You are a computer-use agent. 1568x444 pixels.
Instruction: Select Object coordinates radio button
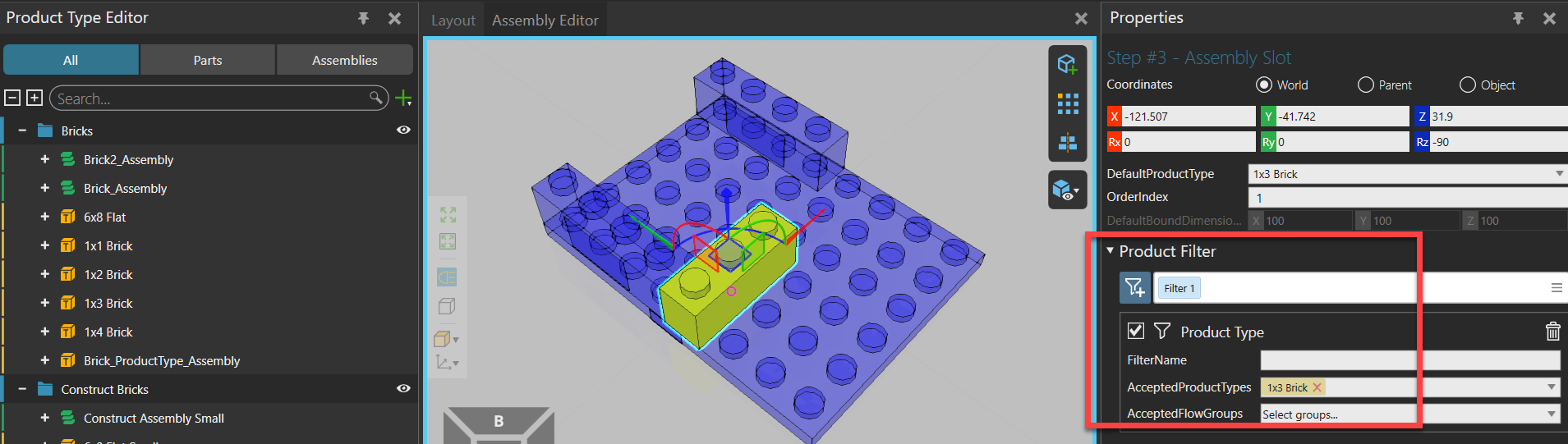(x=1467, y=85)
